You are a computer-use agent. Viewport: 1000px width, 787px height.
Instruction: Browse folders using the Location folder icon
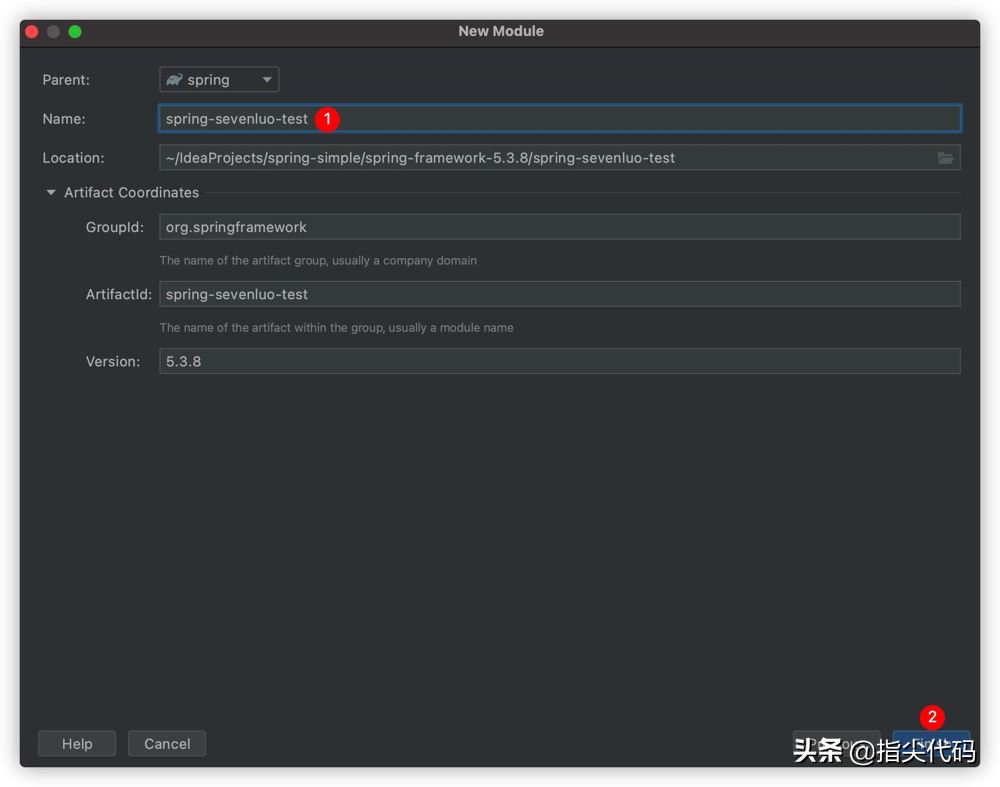tap(945, 158)
